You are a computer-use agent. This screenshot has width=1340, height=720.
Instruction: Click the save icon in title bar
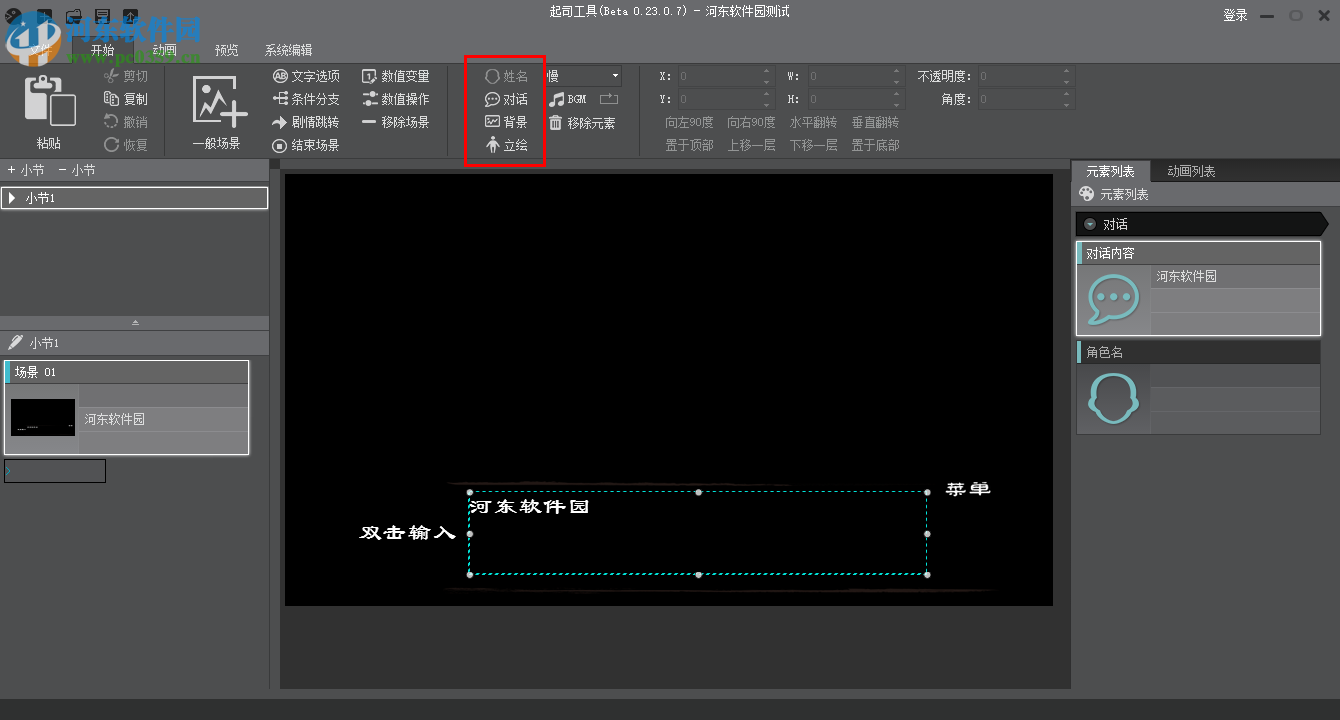(102, 15)
